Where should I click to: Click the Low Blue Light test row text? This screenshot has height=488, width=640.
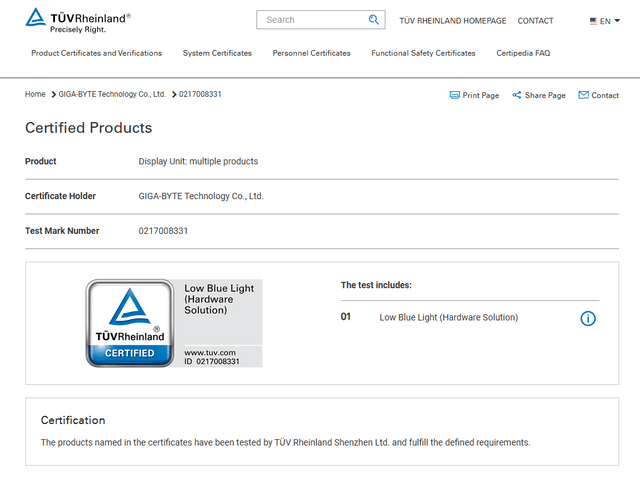449,317
